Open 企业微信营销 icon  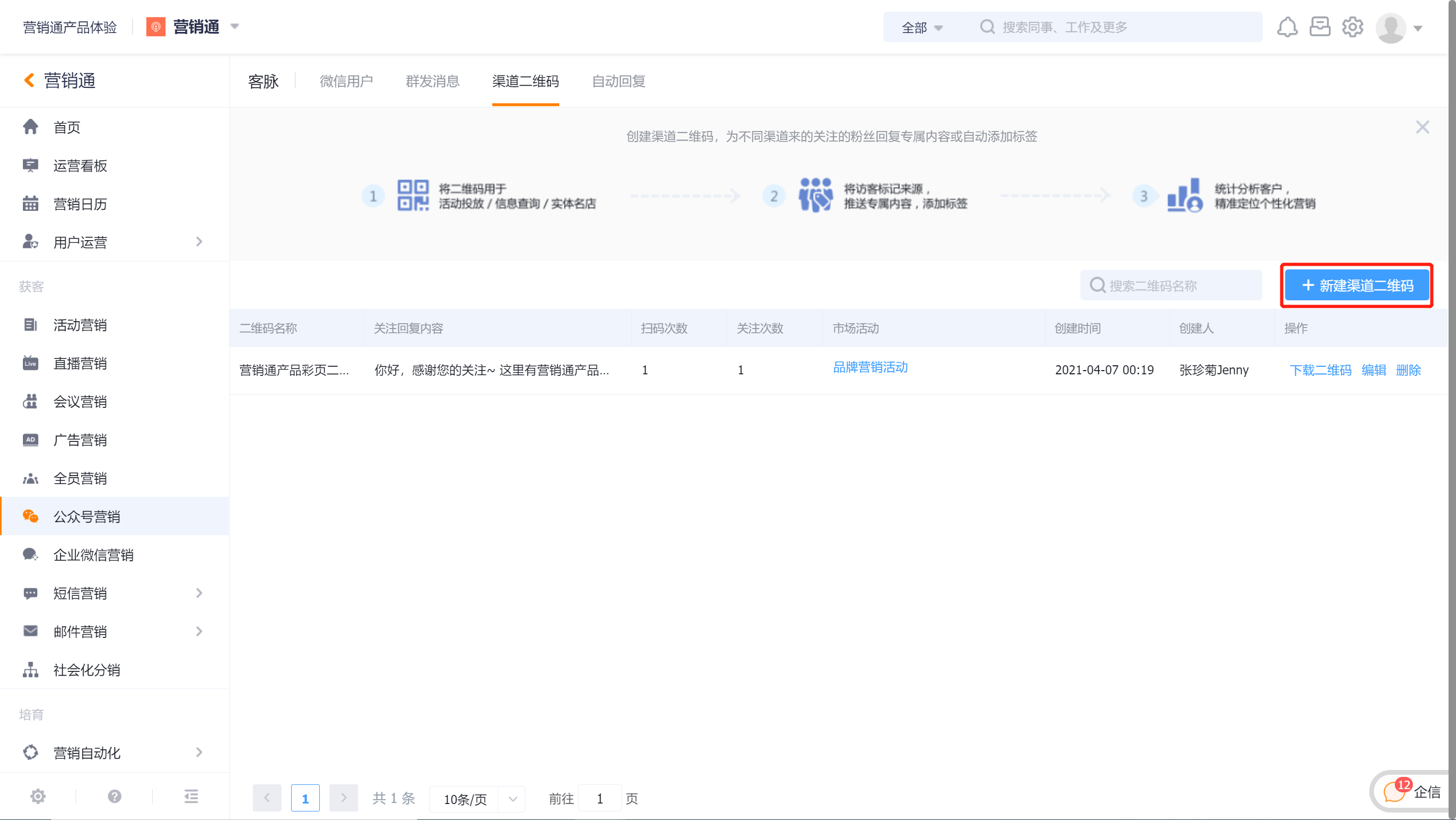tap(30, 555)
